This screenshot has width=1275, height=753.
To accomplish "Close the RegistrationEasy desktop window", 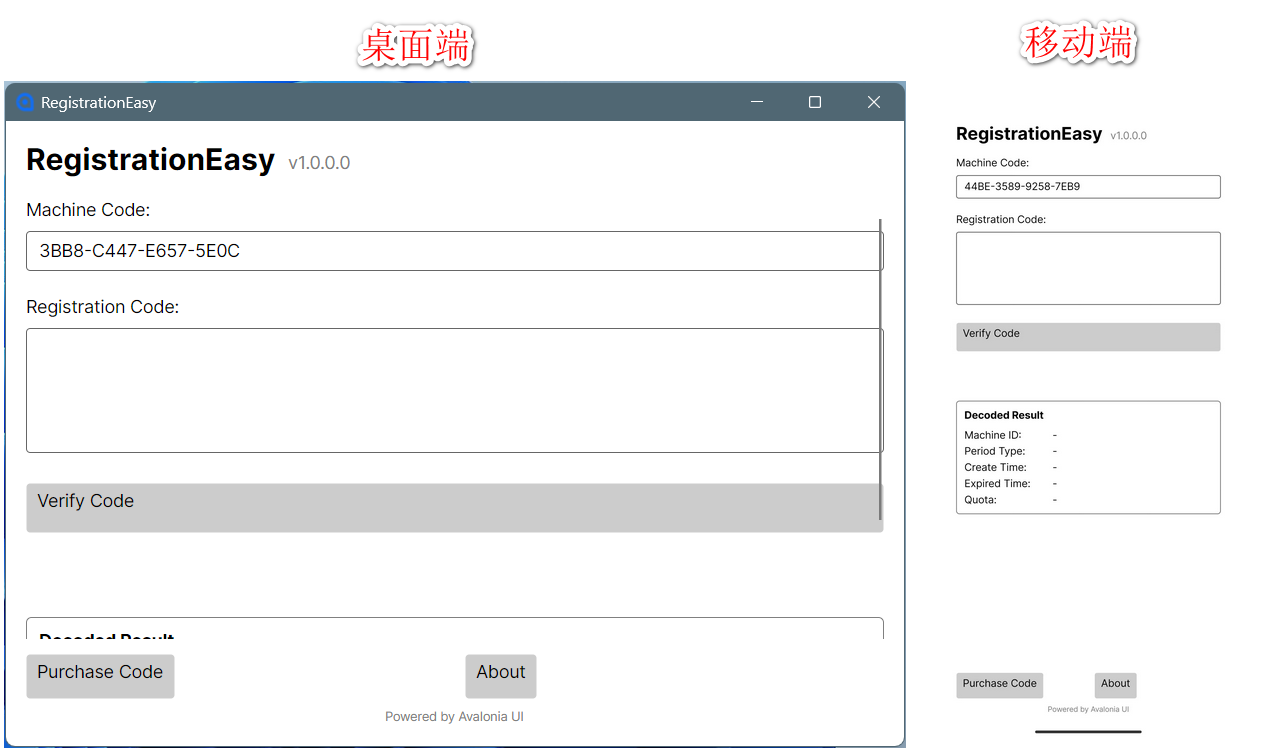I will tap(873, 102).
